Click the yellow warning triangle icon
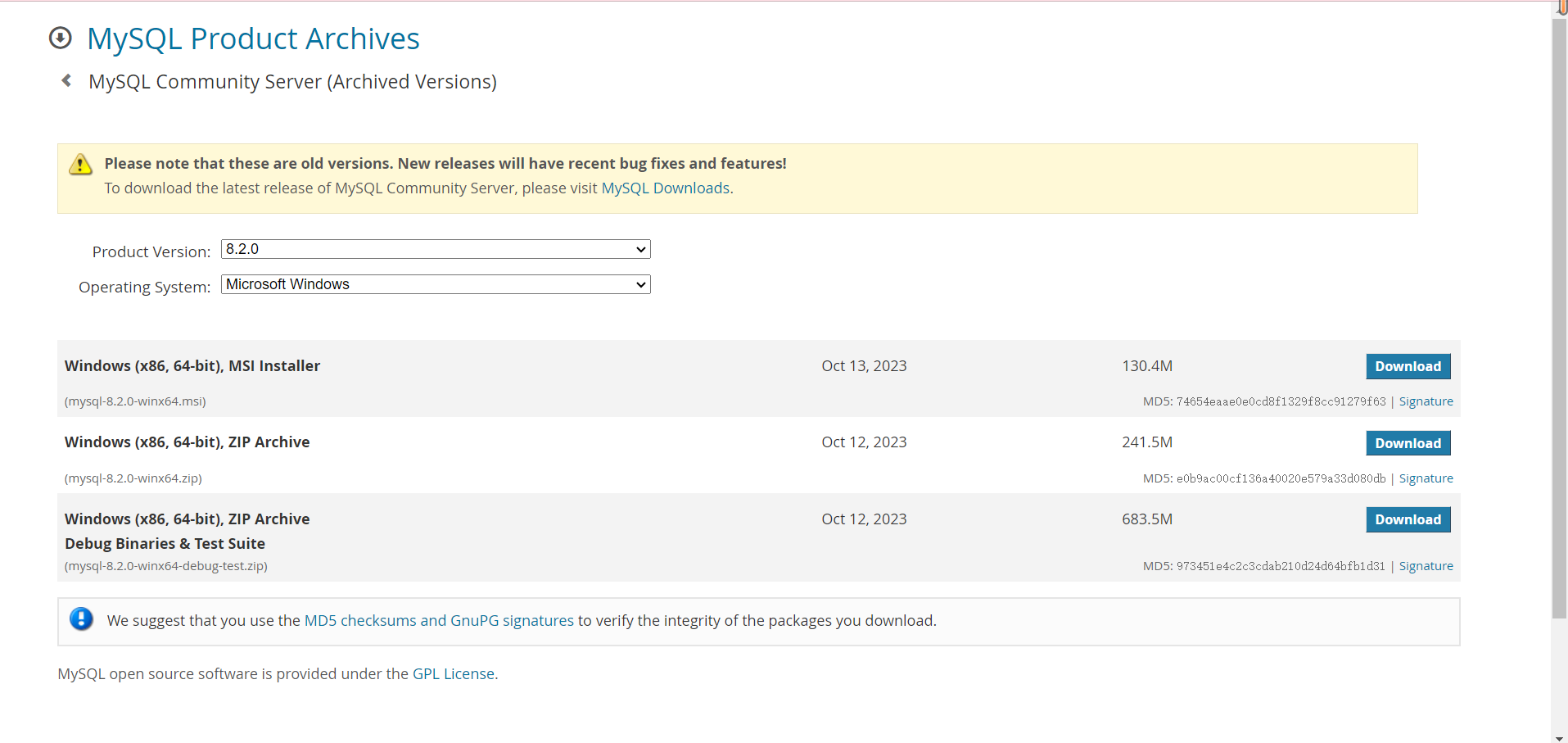This screenshot has width=1568, height=743. (80, 164)
